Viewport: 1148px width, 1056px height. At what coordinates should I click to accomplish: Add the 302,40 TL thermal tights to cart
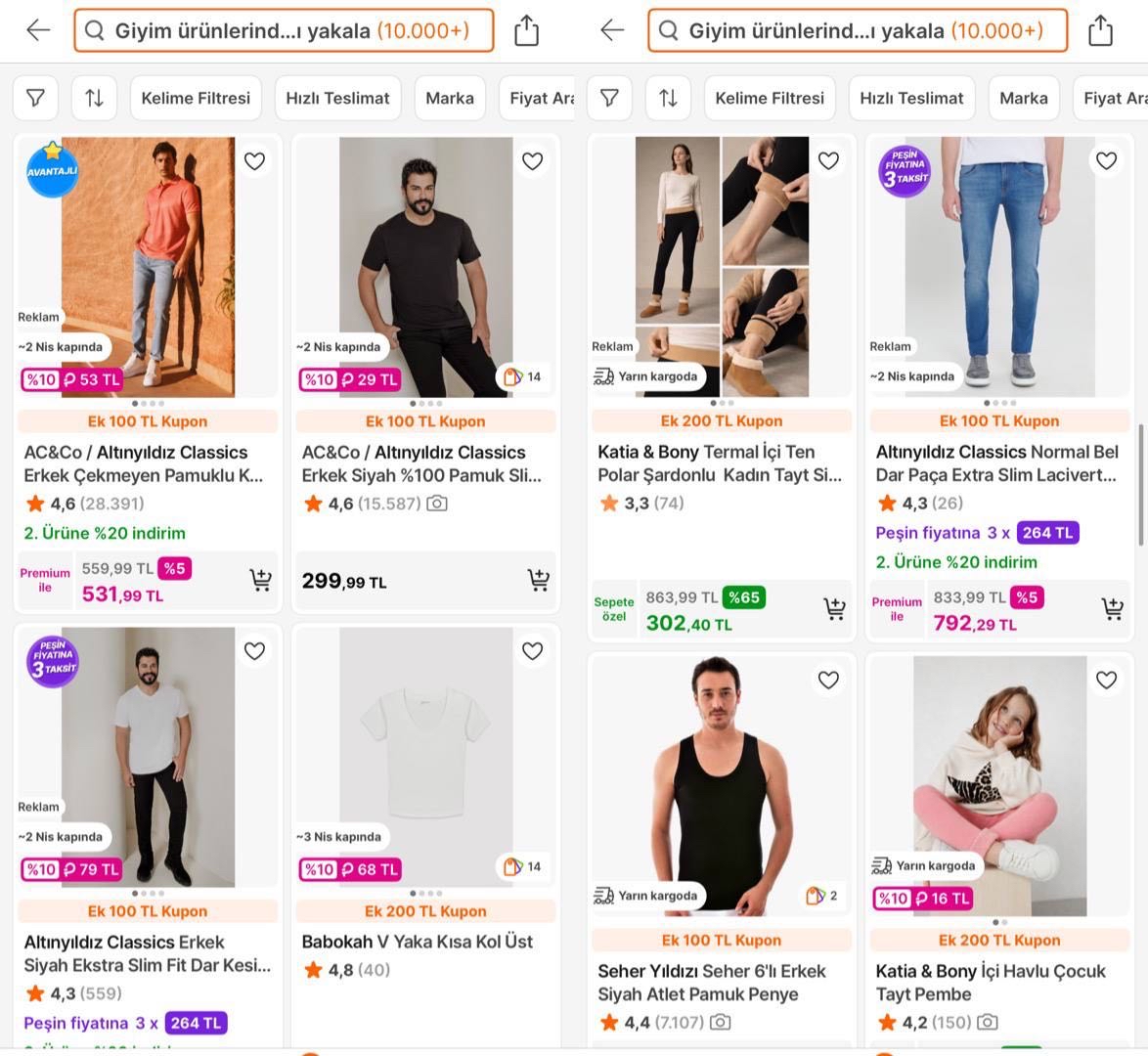tap(834, 609)
